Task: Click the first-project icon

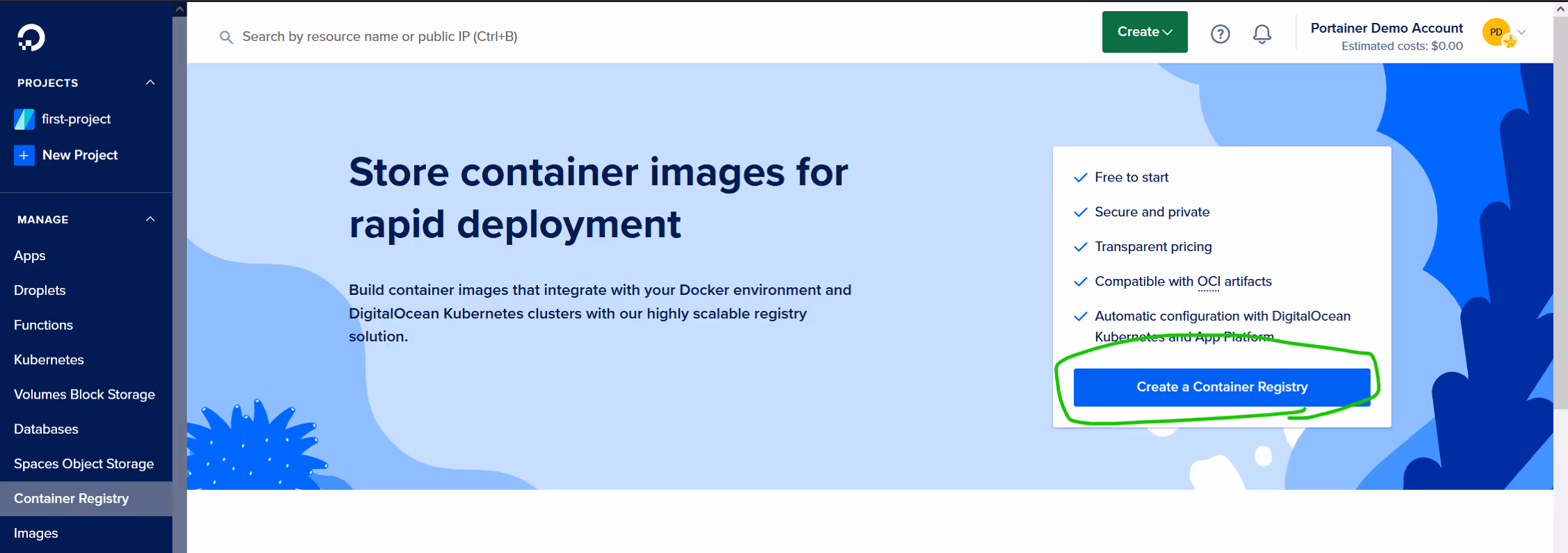Action: coord(24,119)
